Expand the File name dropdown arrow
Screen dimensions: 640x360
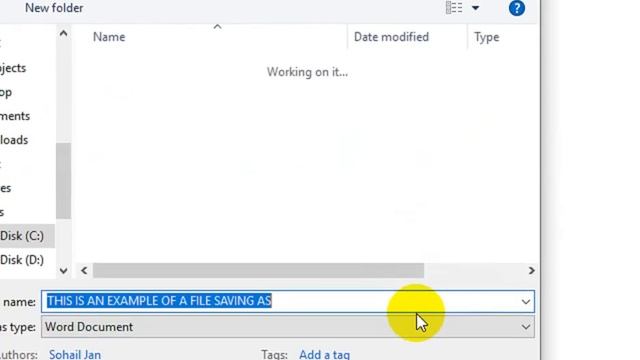pyautogui.click(x=526, y=302)
